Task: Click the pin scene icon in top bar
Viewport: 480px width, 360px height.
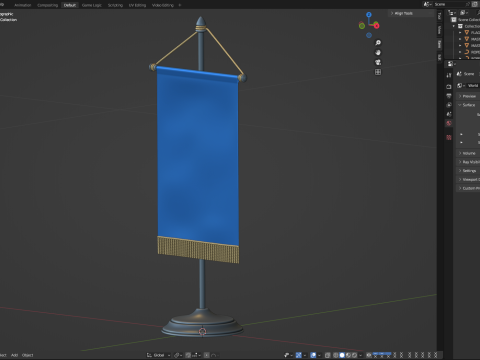Action: coord(467,4)
